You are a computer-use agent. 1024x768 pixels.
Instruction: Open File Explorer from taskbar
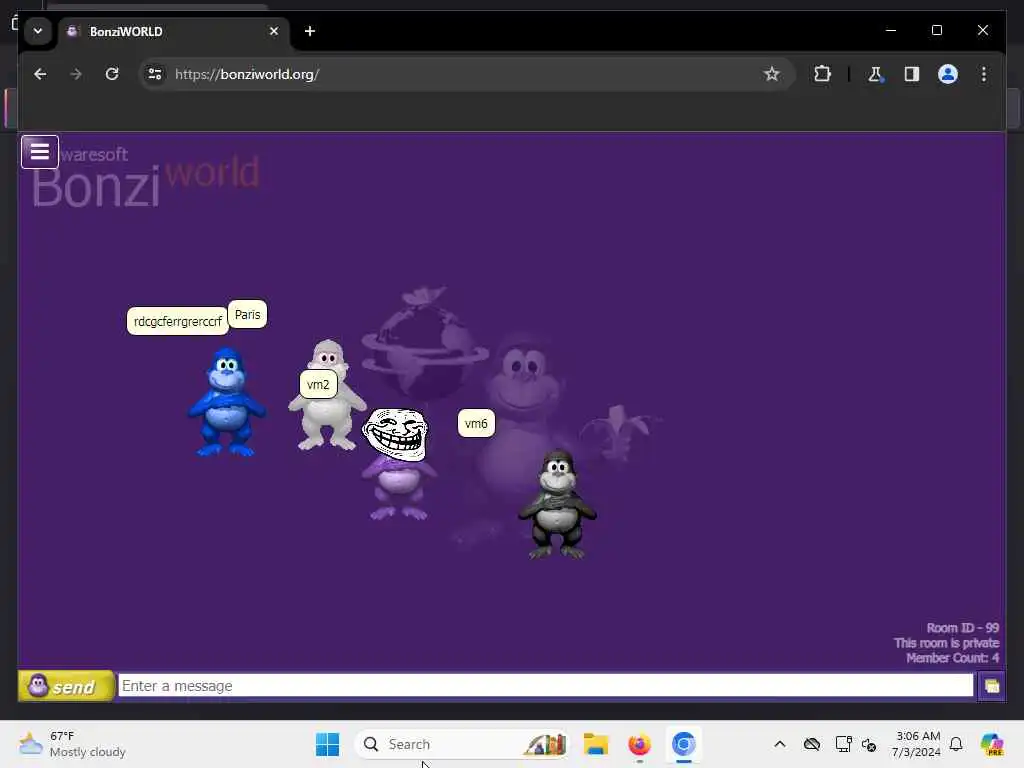(x=596, y=744)
